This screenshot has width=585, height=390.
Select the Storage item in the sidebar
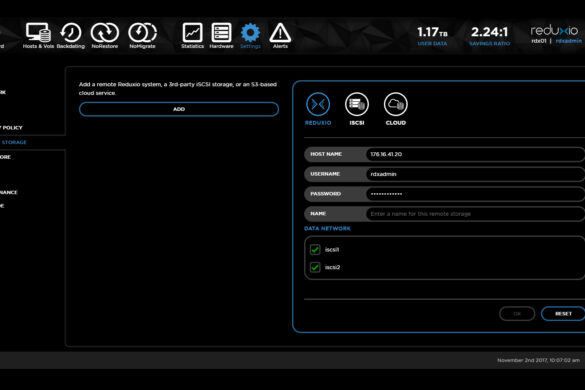[x=13, y=142]
